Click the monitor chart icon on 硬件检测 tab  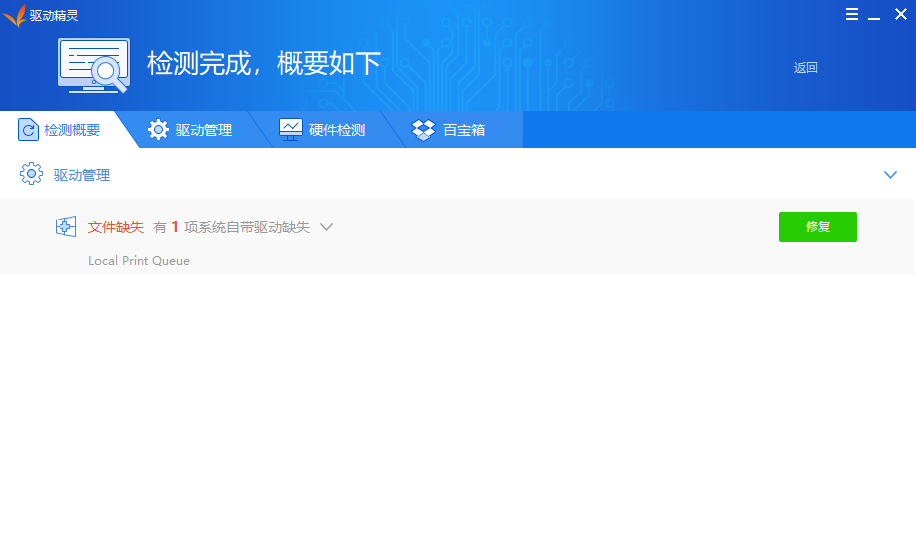[290, 130]
